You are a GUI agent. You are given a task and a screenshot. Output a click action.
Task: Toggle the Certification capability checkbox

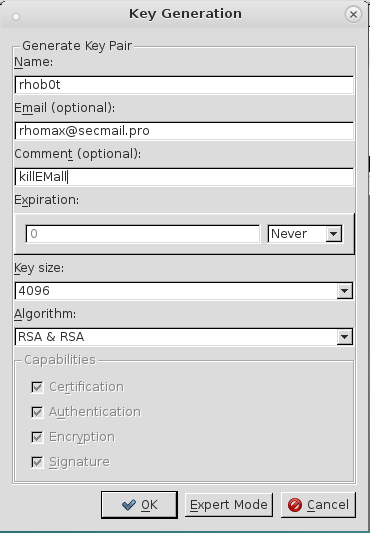(37, 387)
